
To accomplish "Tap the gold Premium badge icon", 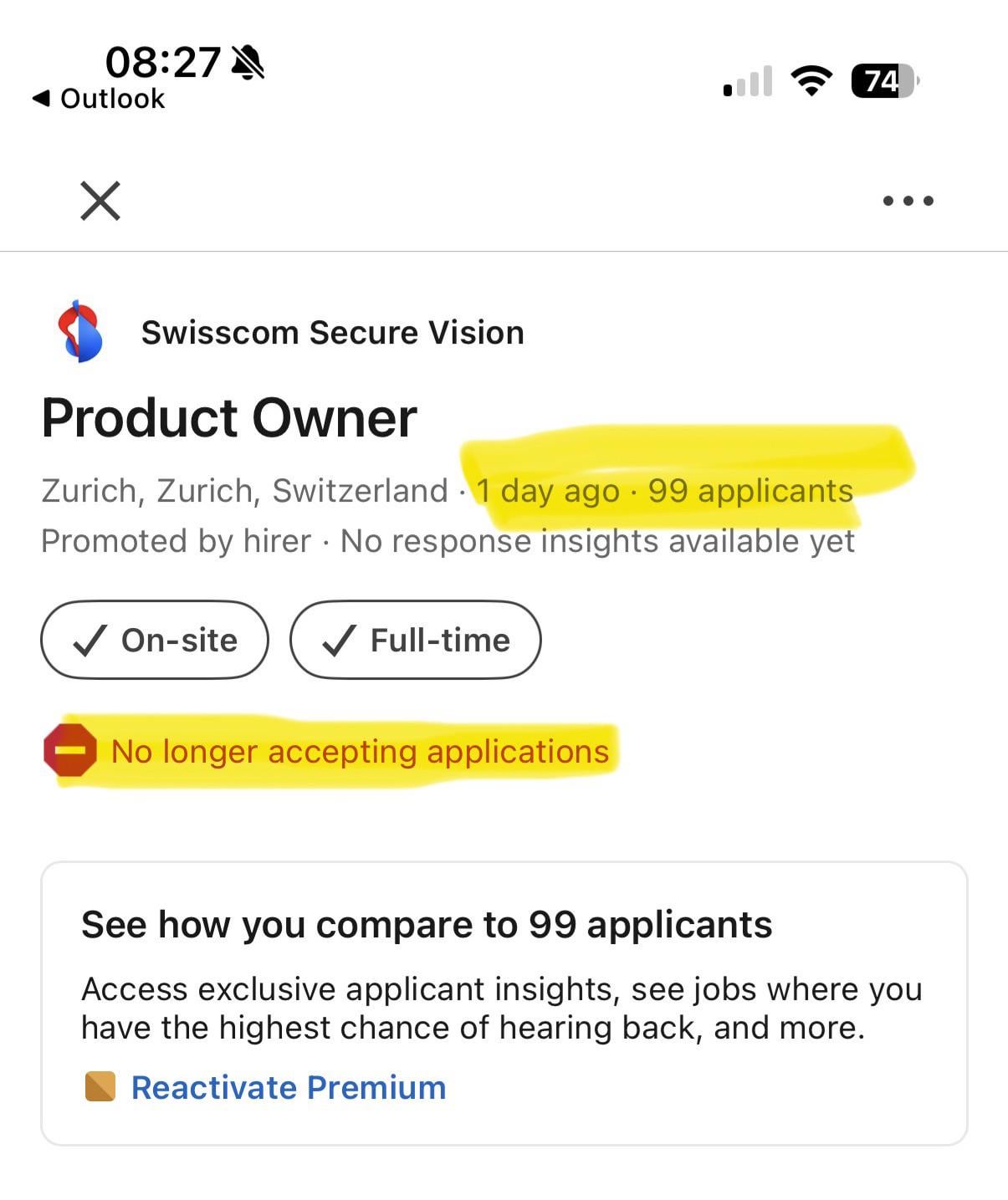I will pyautogui.click(x=100, y=1087).
